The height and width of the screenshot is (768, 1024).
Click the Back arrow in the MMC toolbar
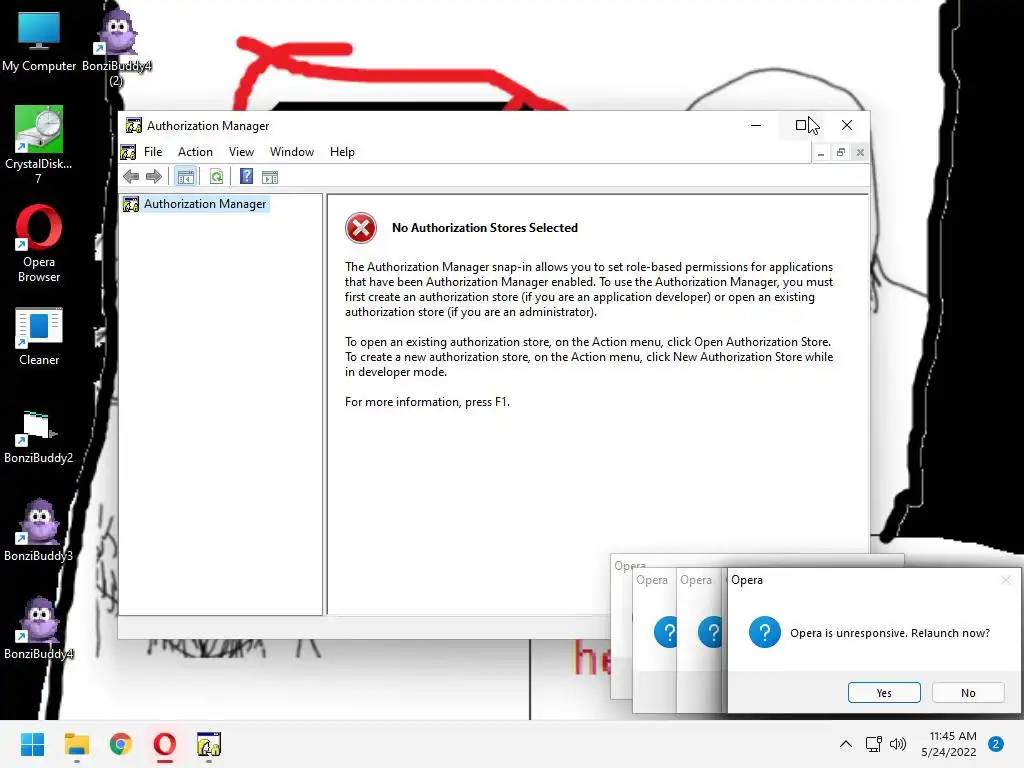(x=131, y=176)
